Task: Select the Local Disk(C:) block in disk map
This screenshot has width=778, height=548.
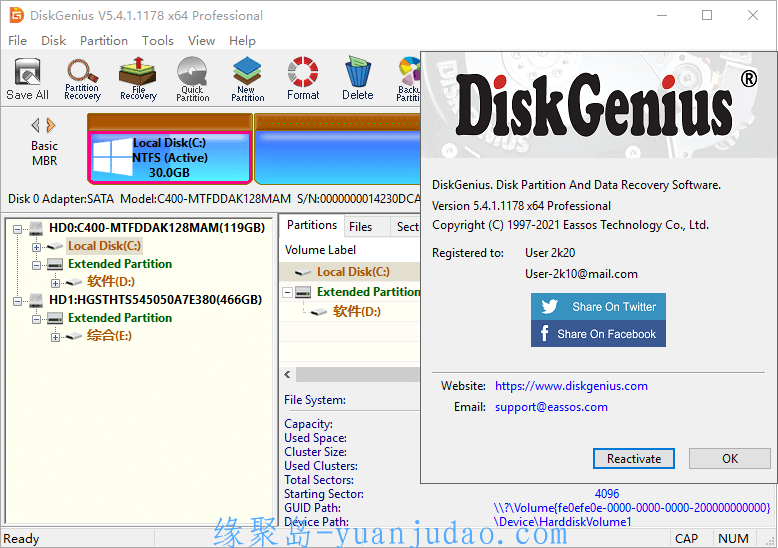Action: (x=169, y=157)
